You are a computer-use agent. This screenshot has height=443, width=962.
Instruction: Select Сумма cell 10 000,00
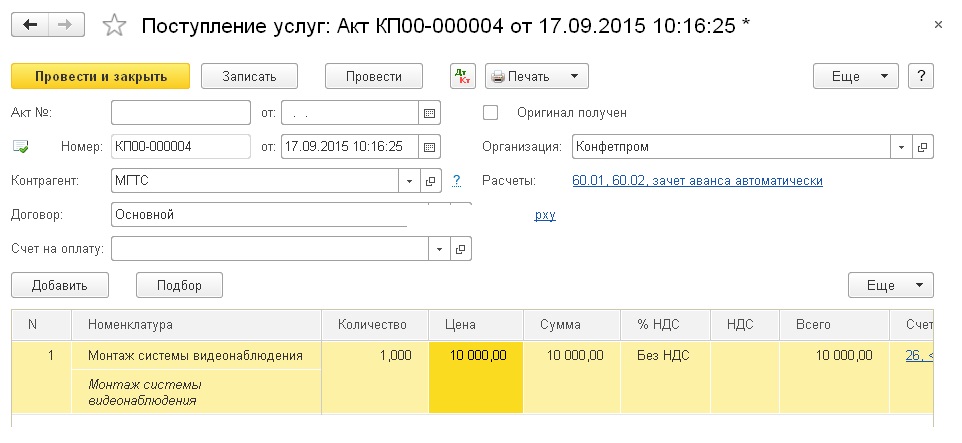[572, 377]
